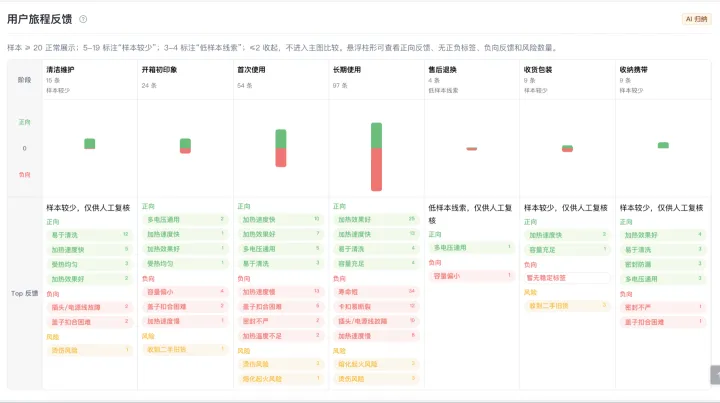The height and width of the screenshot is (403, 720).
Task: Click 暂无稳定标签 placeholder under 收货包装
Action: pos(567,278)
